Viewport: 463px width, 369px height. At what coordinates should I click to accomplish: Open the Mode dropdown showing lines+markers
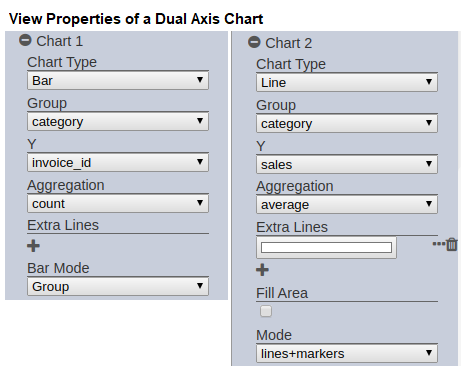coord(347,353)
